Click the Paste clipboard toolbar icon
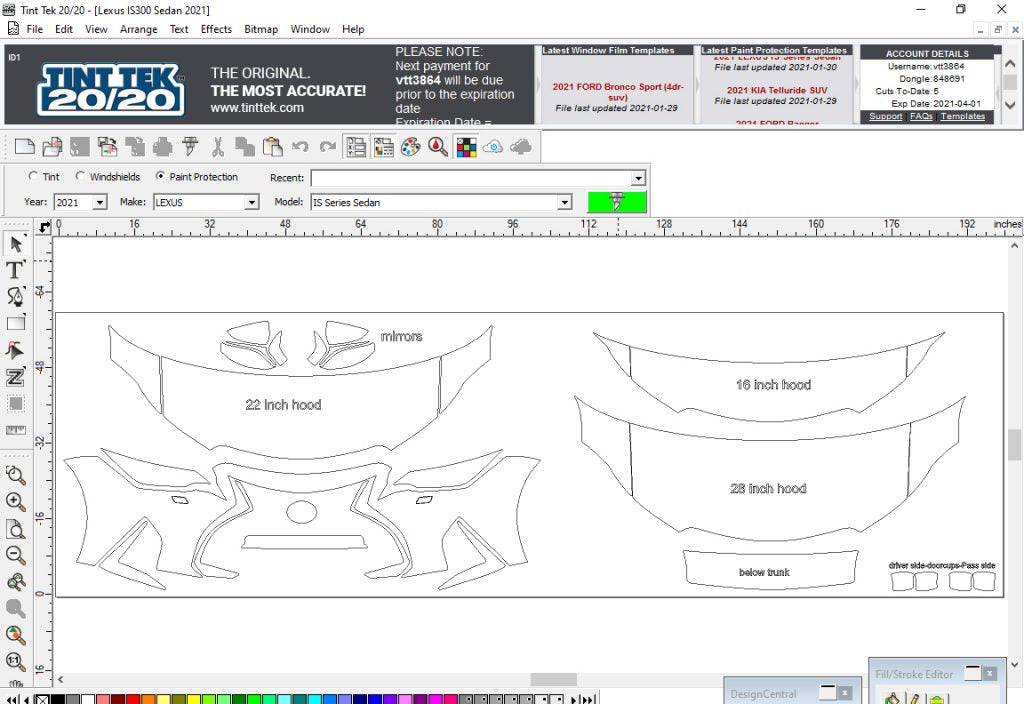Viewport: 1024px width, 704px height. [272, 147]
